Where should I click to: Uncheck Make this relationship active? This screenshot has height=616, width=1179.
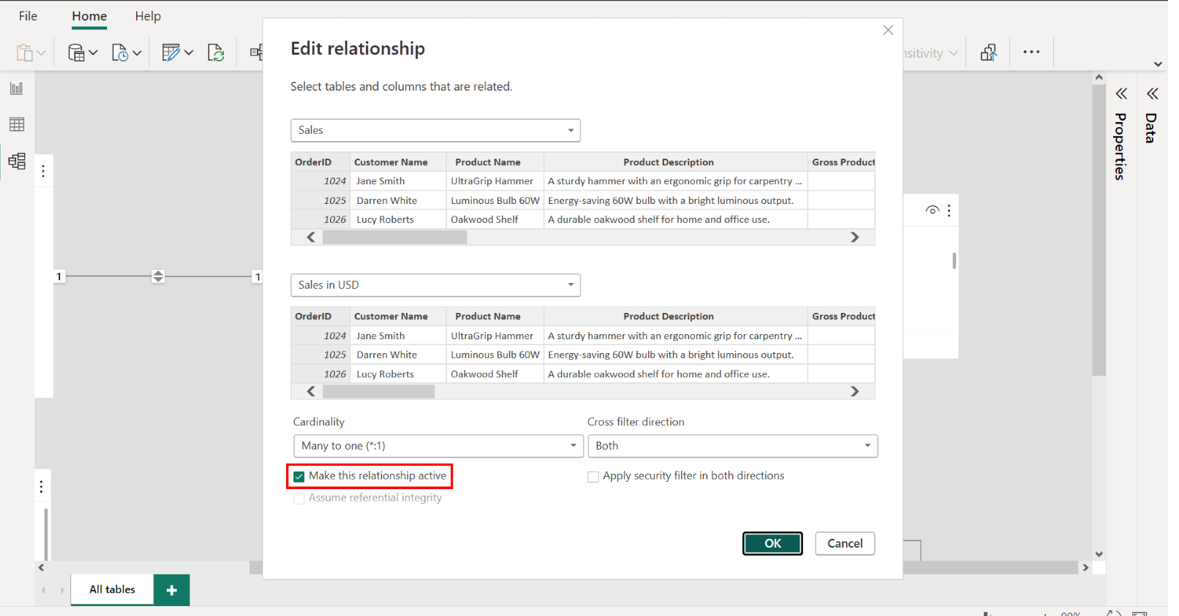coord(299,476)
